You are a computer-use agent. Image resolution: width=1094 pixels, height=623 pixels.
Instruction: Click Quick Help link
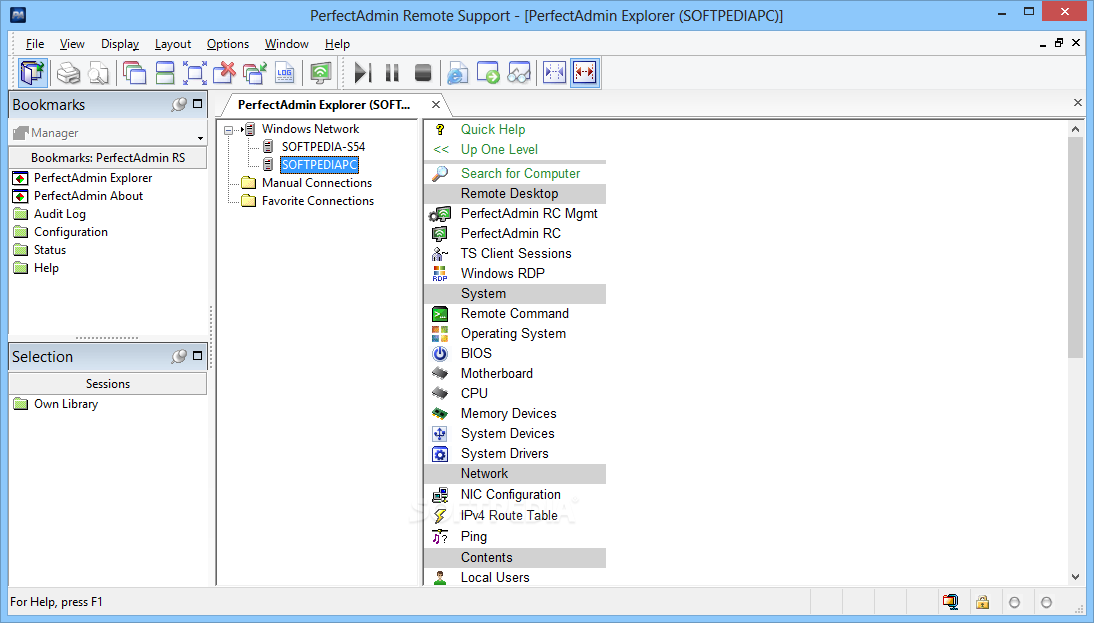tap(493, 129)
